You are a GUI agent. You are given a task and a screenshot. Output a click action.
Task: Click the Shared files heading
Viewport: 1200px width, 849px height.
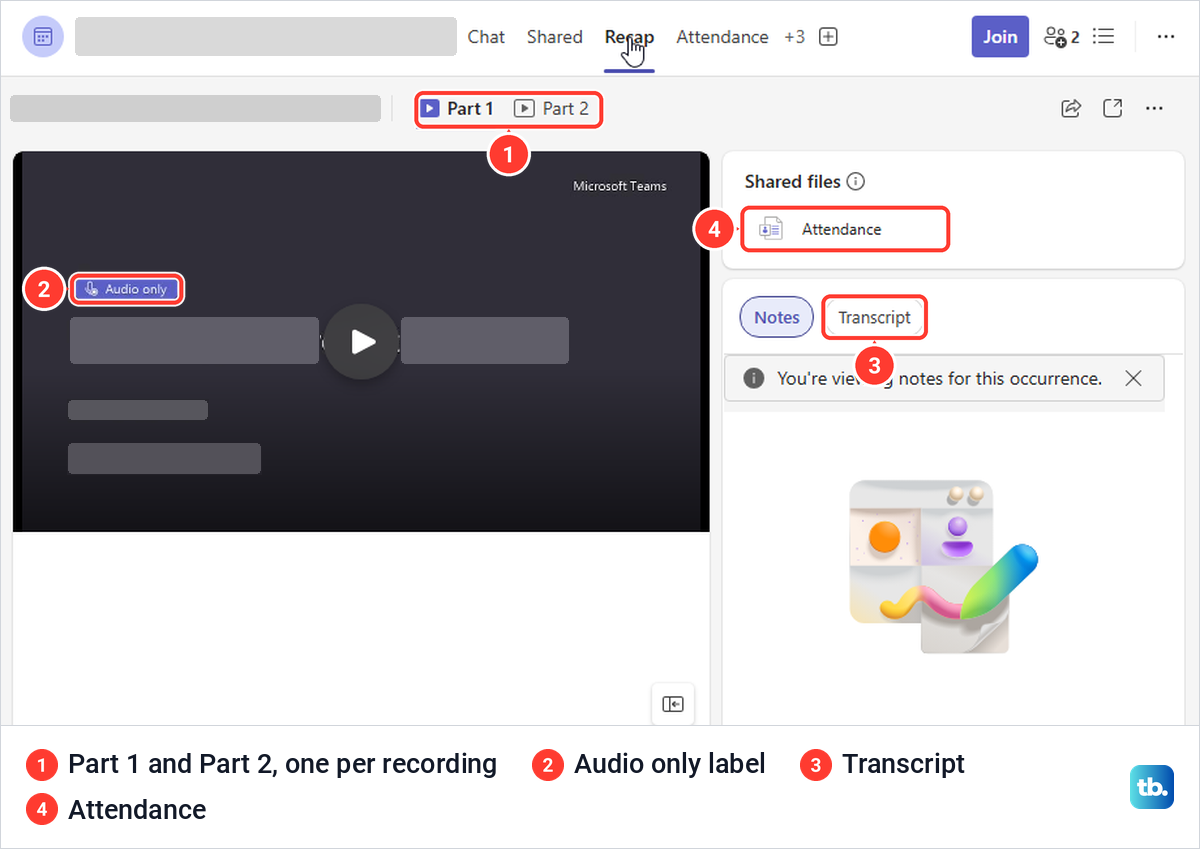tap(794, 182)
